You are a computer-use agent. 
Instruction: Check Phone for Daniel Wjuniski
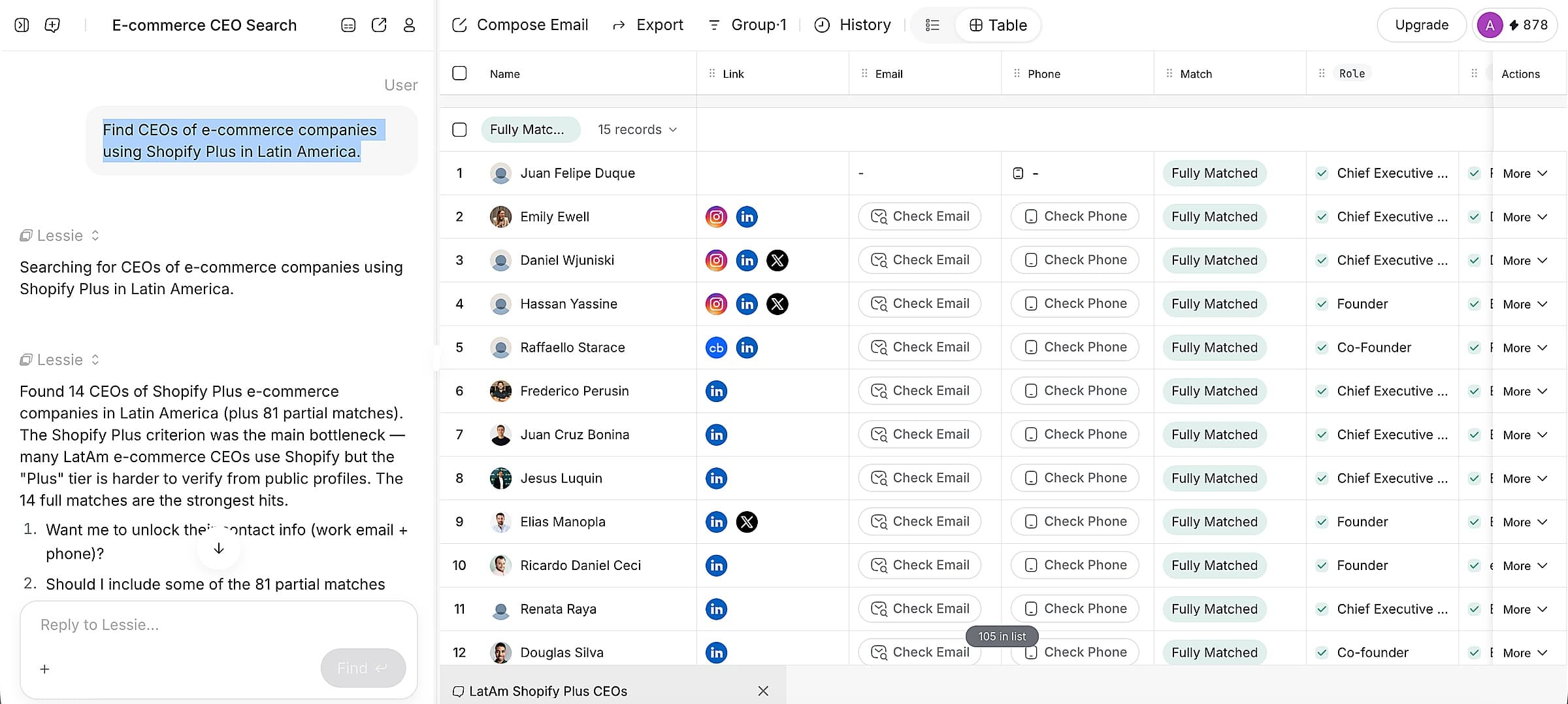point(1075,260)
